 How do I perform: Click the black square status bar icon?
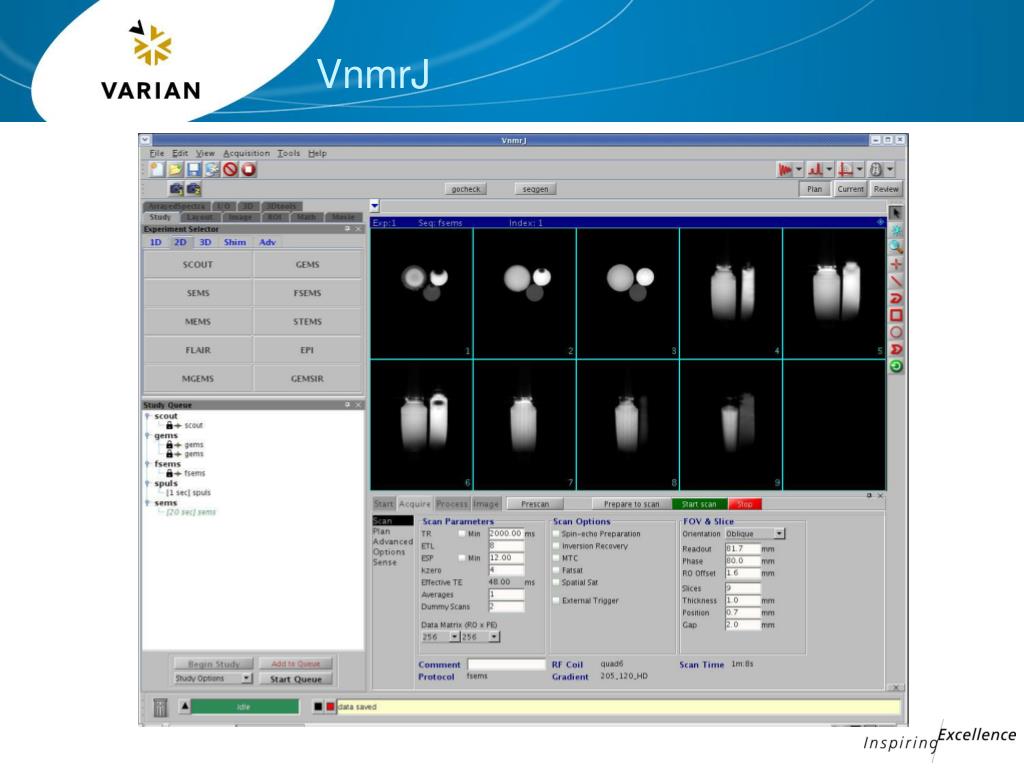coord(318,707)
